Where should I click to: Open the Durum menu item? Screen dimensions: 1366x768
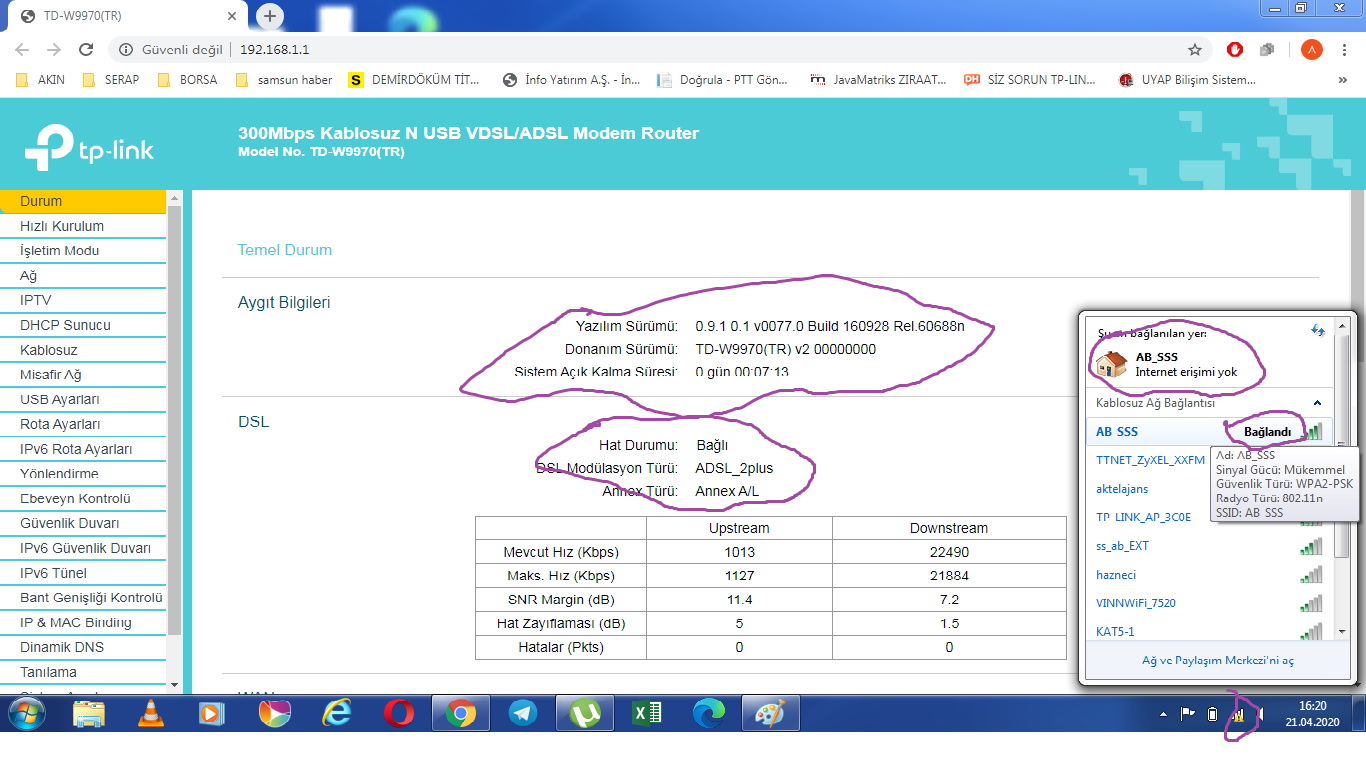(x=83, y=201)
